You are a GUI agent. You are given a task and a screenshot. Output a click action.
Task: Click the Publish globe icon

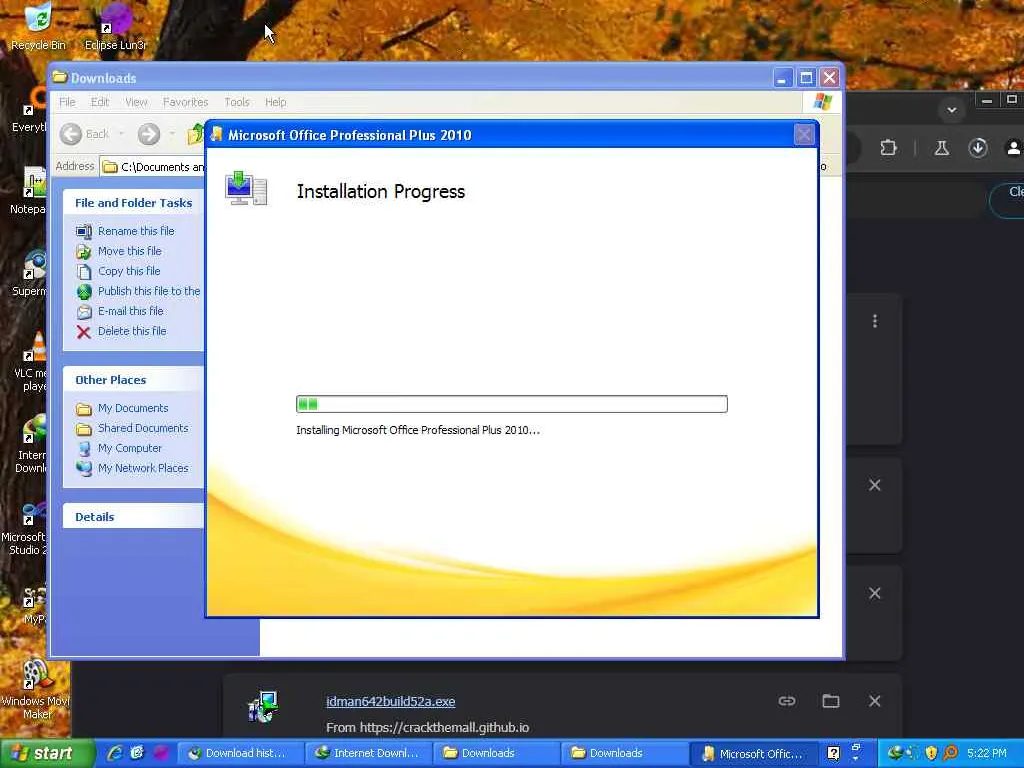pos(84,292)
